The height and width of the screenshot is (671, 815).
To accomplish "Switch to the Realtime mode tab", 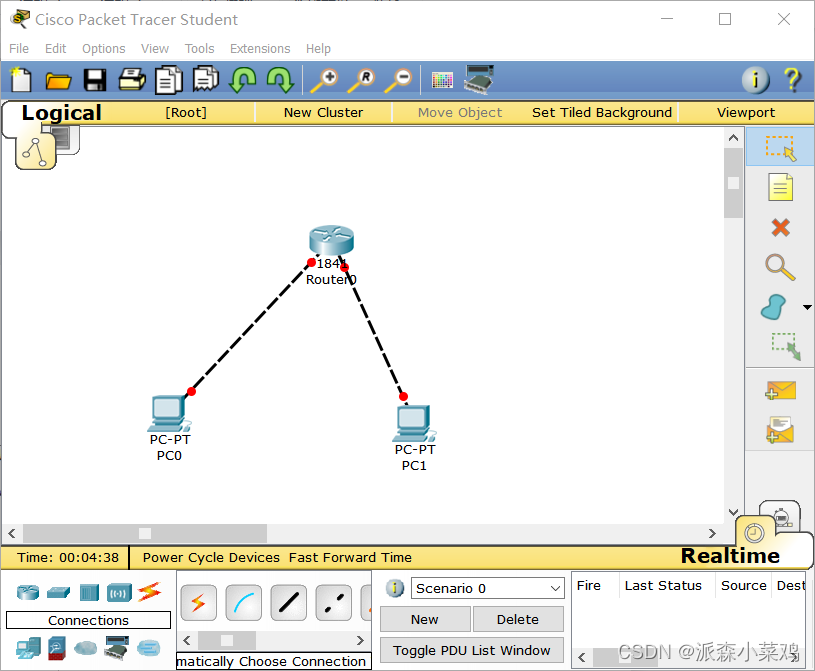I will click(730, 556).
